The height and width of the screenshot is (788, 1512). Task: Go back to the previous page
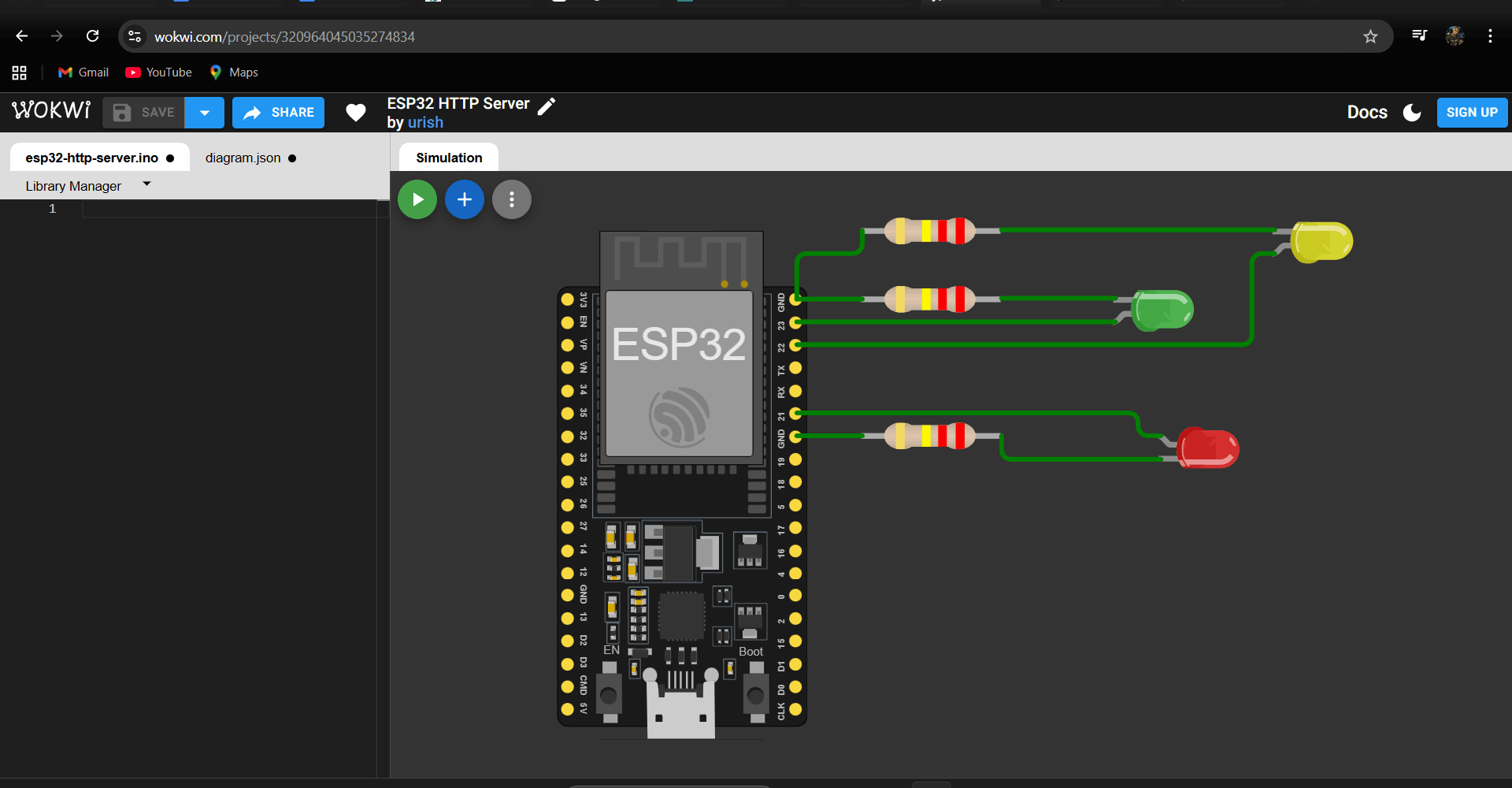22,36
